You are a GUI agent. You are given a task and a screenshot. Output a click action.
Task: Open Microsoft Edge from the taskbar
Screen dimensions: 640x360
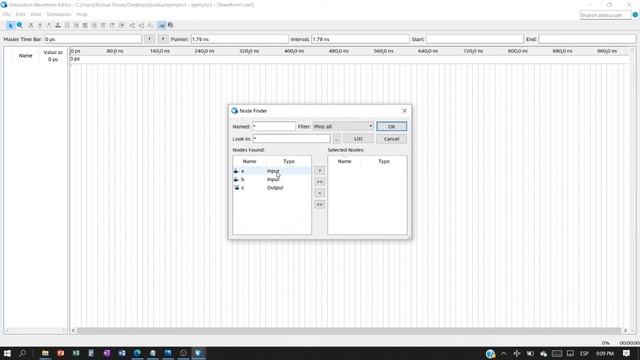137,353
